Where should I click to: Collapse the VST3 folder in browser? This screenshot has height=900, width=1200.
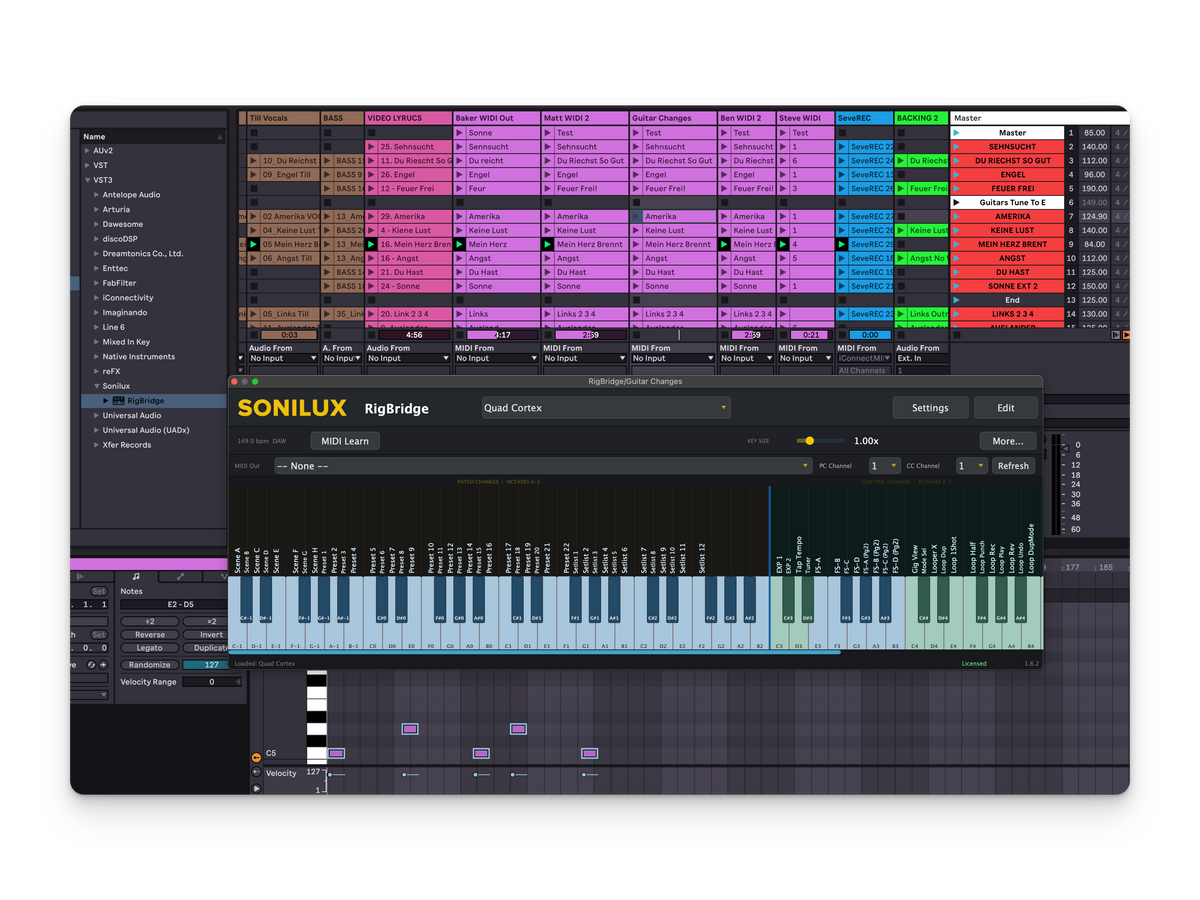coord(87,180)
